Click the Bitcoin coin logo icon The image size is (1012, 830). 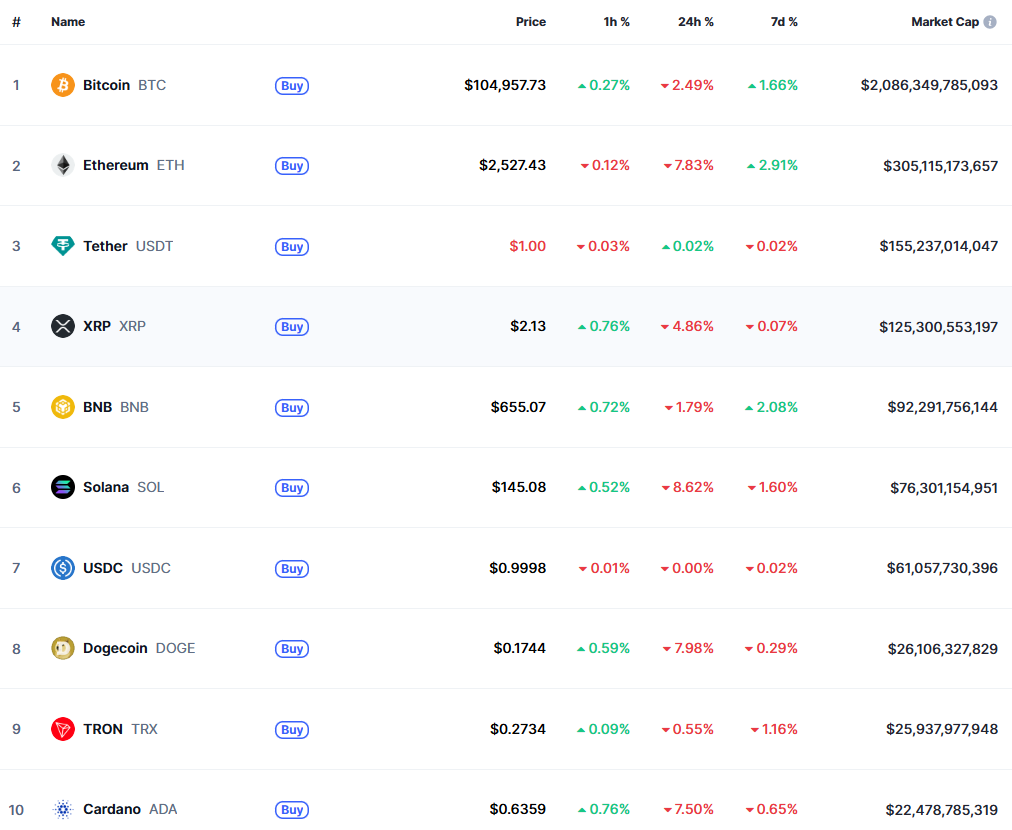pos(63,85)
